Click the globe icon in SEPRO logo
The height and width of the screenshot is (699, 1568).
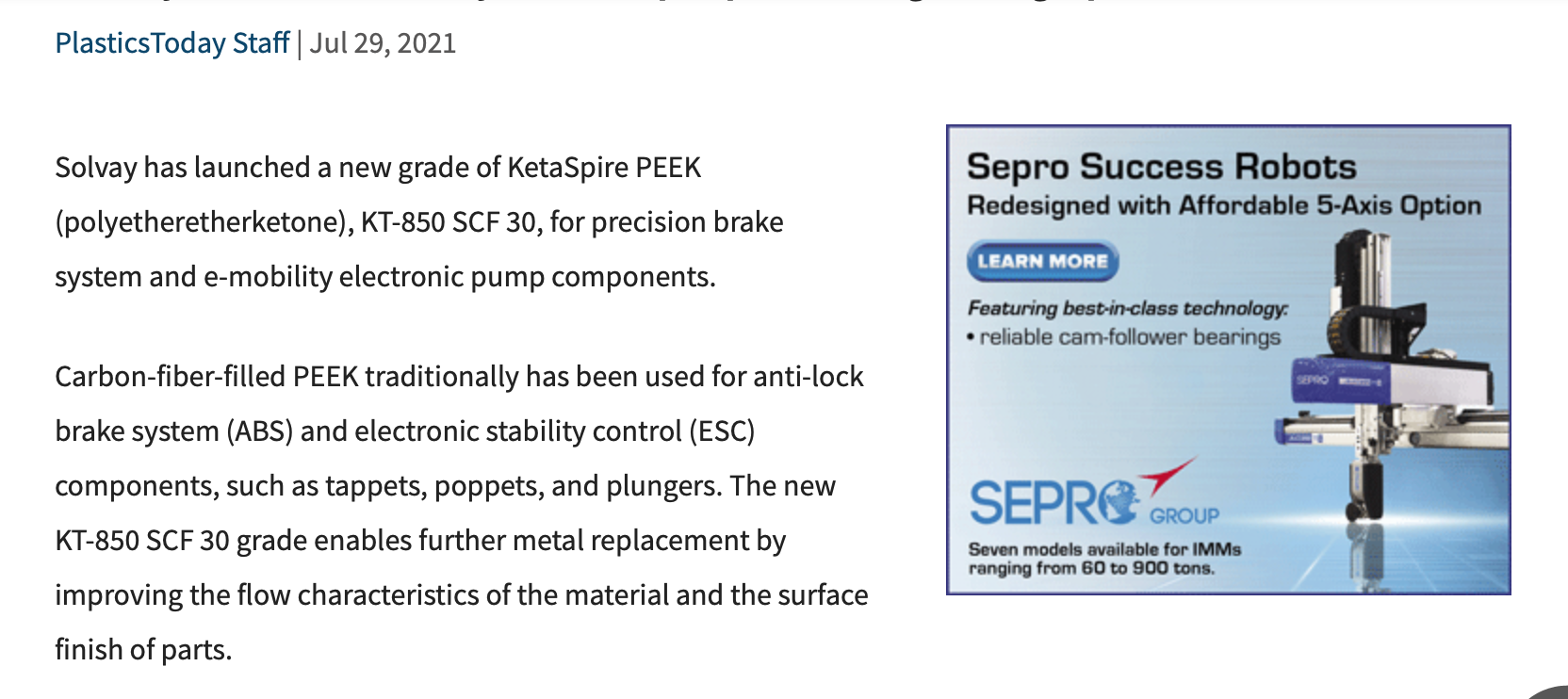1119,501
